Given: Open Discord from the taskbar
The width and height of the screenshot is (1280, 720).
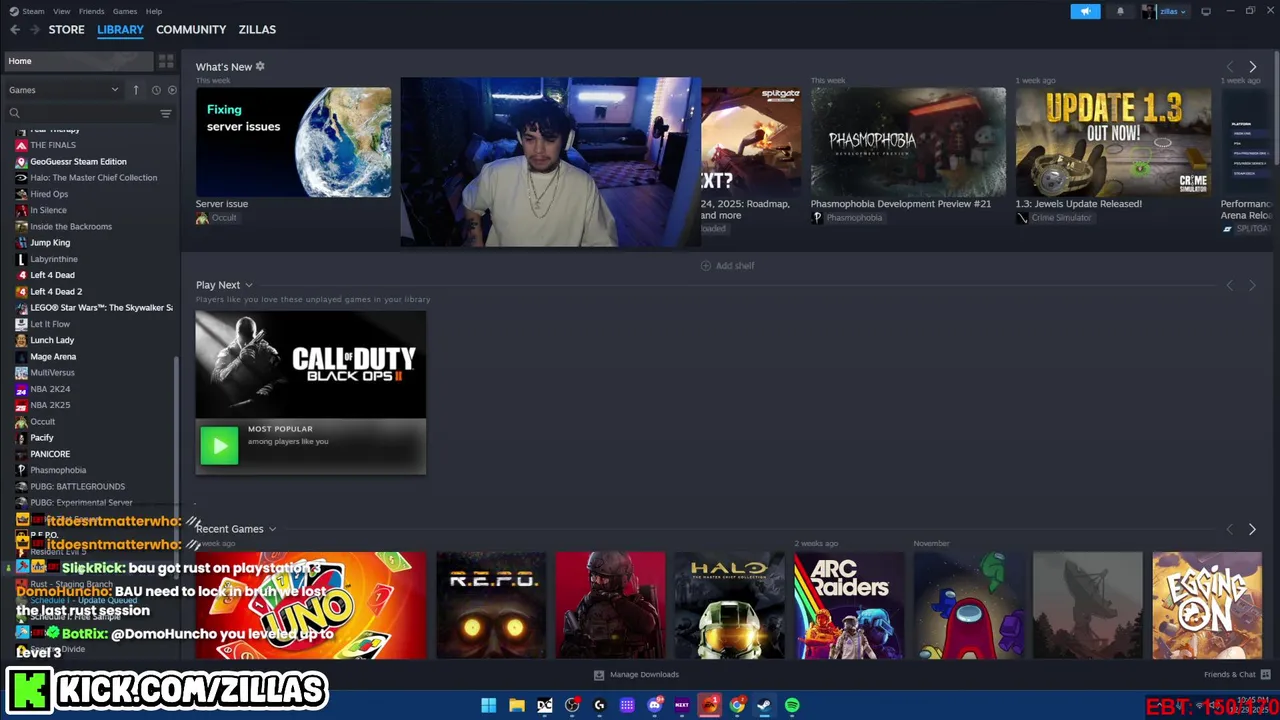Looking at the screenshot, I should click(655, 705).
